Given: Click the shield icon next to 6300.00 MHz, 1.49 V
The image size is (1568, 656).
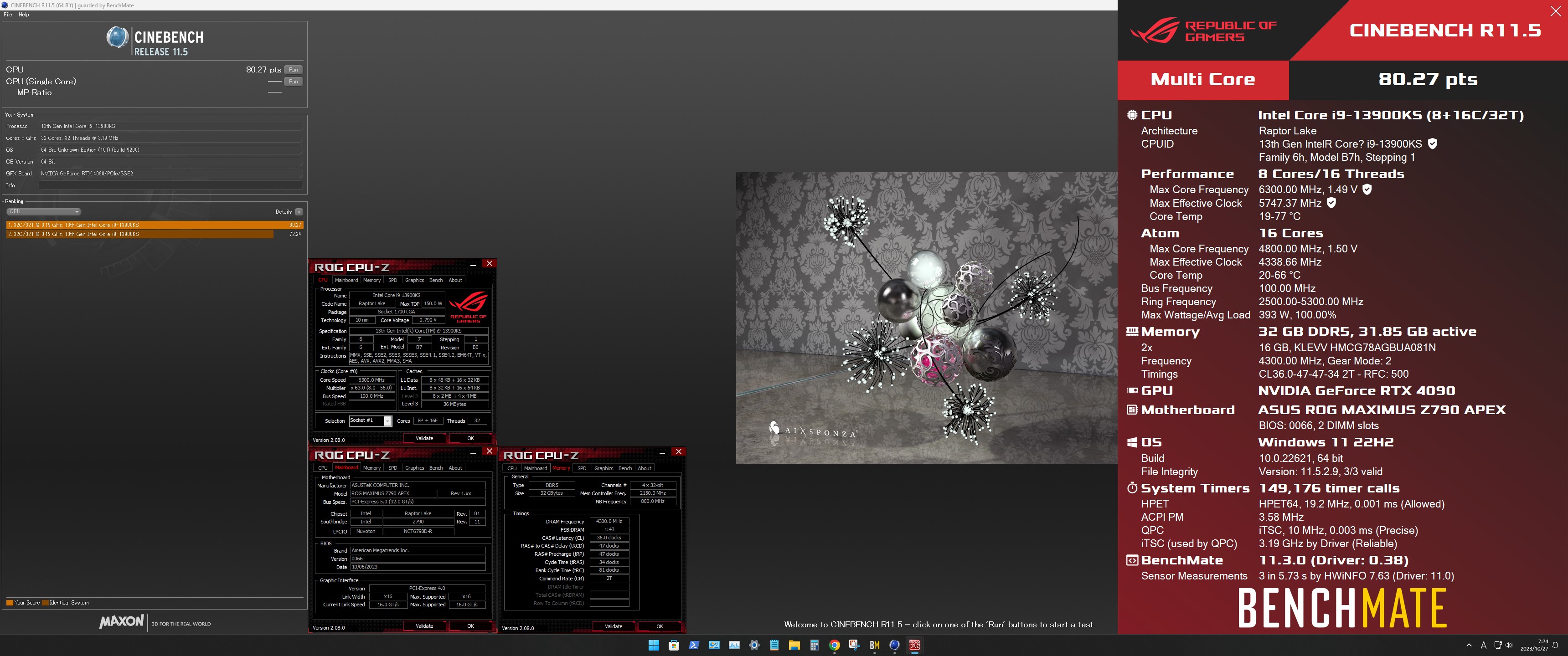Looking at the screenshot, I should pos(1367,189).
